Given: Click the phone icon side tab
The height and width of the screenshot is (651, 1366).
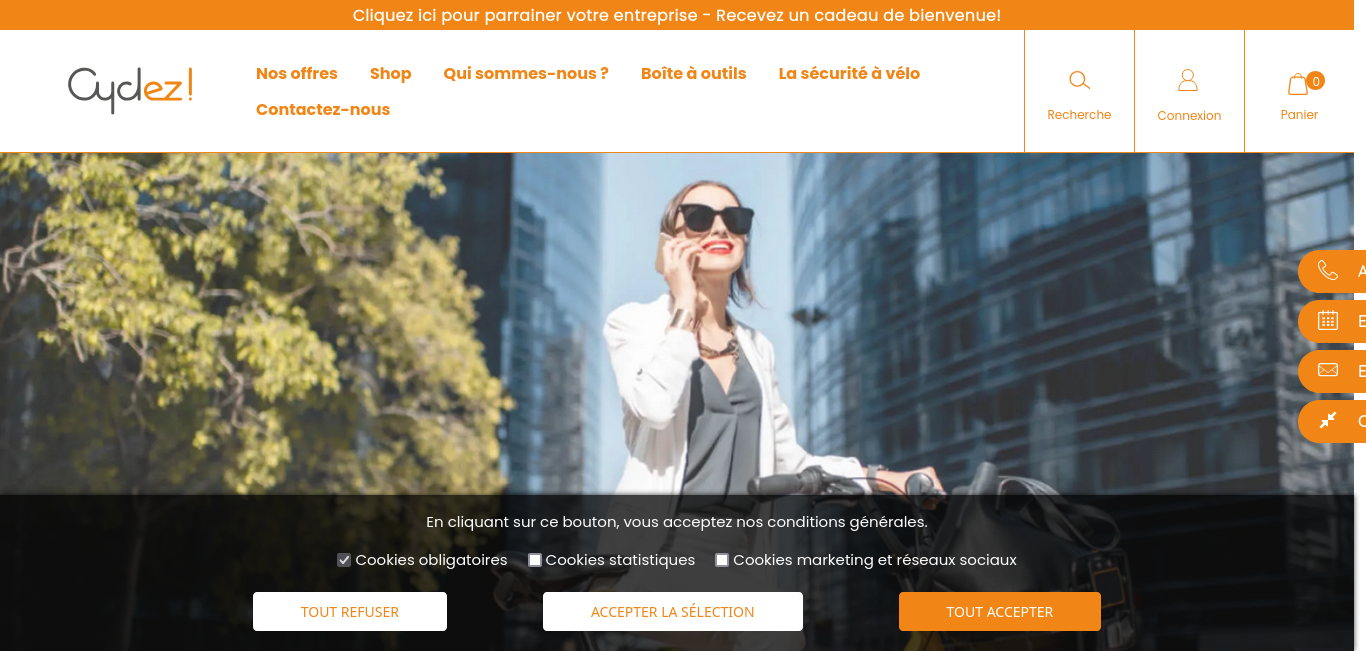Looking at the screenshot, I should [1332, 271].
